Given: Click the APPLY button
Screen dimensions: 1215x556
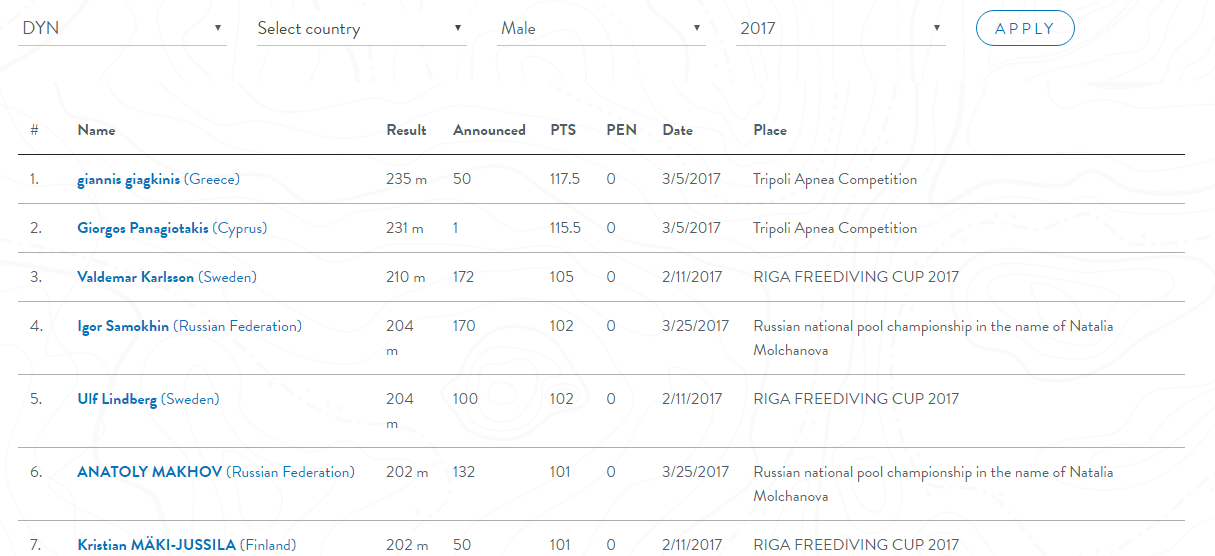Looking at the screenshot, I should (x=1025, y=28).
